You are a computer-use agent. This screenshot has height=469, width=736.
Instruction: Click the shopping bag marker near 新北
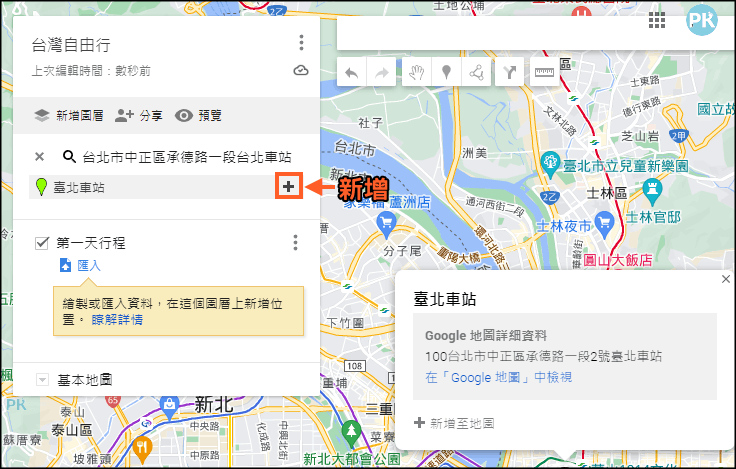[169, 405]
